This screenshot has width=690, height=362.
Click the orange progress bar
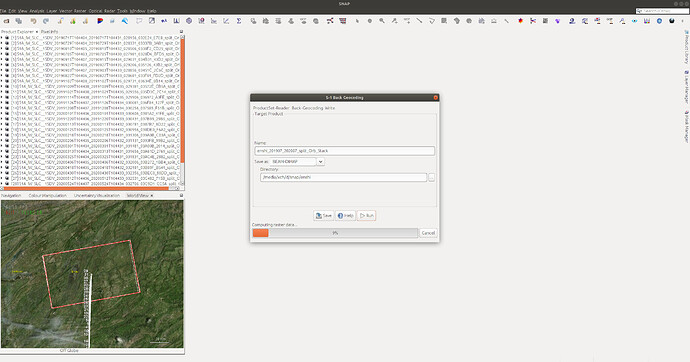261,233
